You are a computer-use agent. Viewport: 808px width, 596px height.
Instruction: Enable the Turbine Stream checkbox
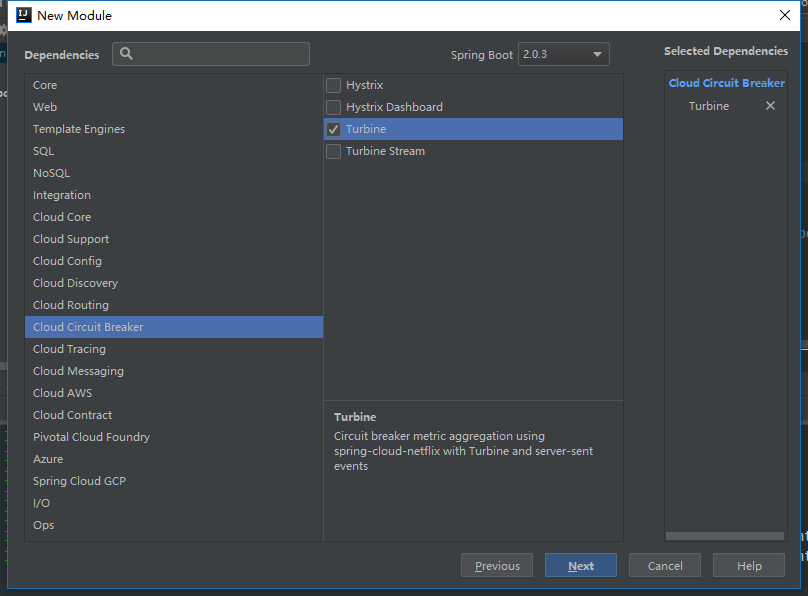click(x=333, y=151)
